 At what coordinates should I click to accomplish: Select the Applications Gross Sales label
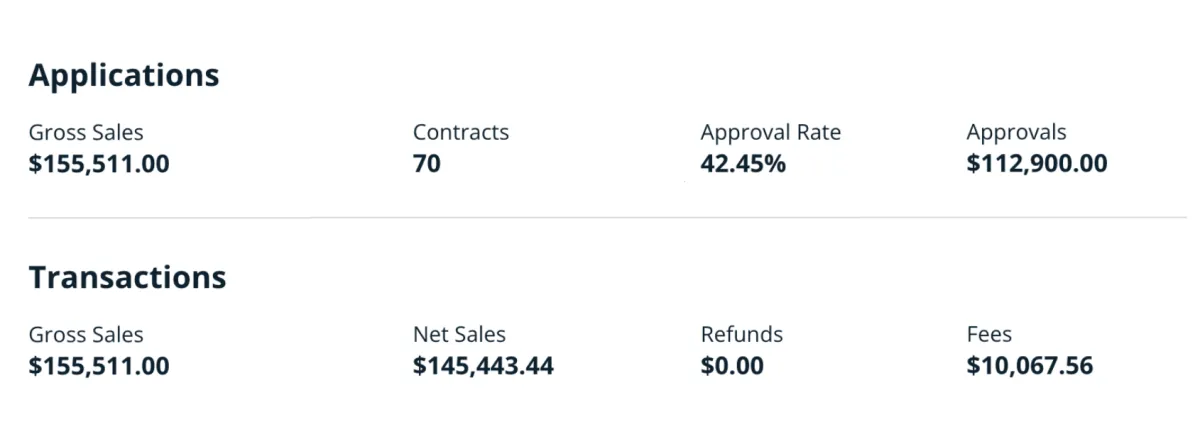[x=86, y=132]
